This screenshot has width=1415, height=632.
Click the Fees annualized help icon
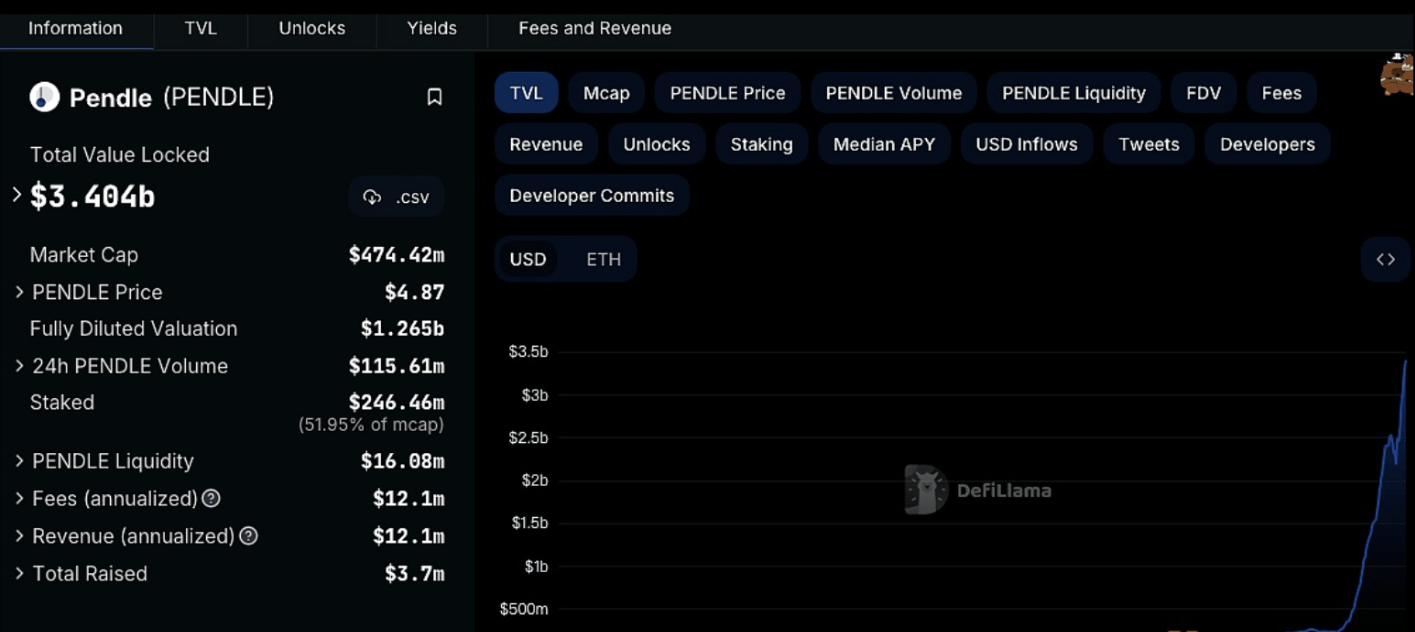click(211, 498)
